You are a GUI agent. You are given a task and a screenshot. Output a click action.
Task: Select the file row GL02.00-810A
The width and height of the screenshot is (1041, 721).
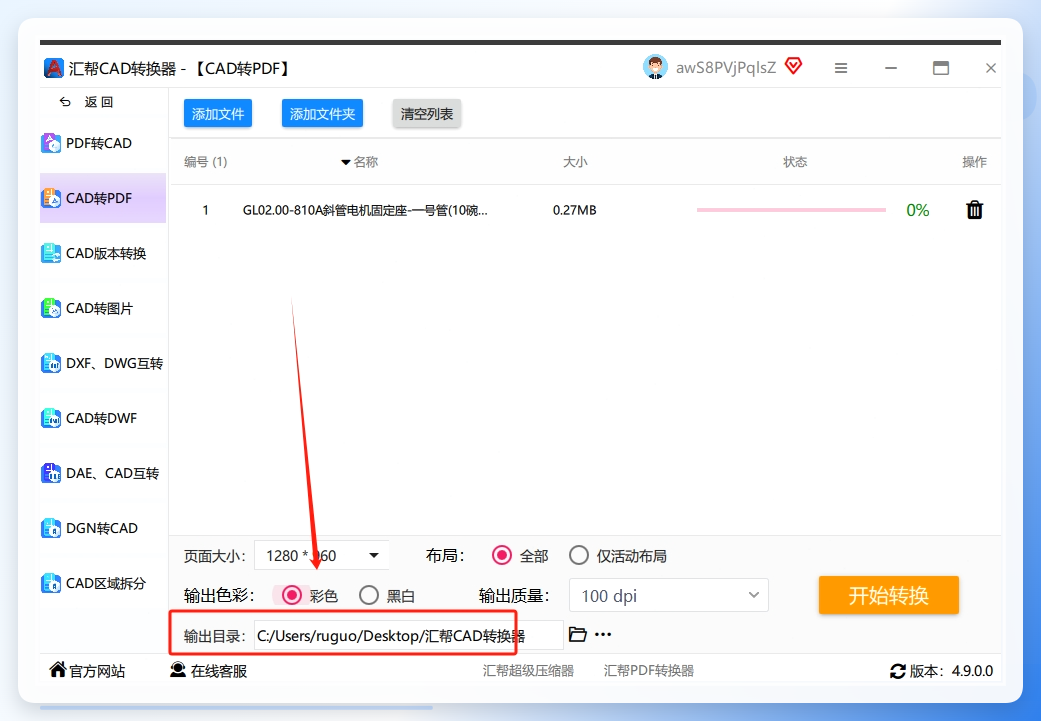point(586,210)
